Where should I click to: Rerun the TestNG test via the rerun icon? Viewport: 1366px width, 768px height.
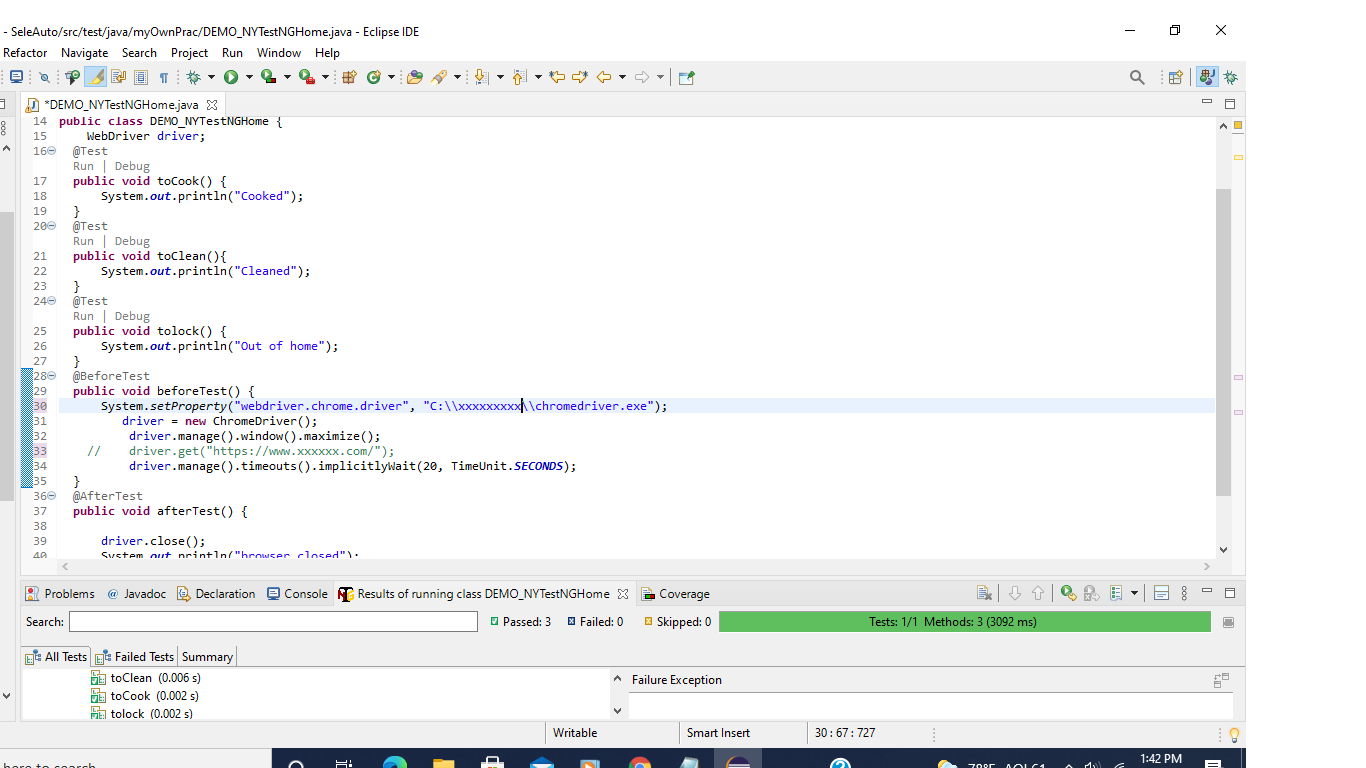tap(1066, 593)
